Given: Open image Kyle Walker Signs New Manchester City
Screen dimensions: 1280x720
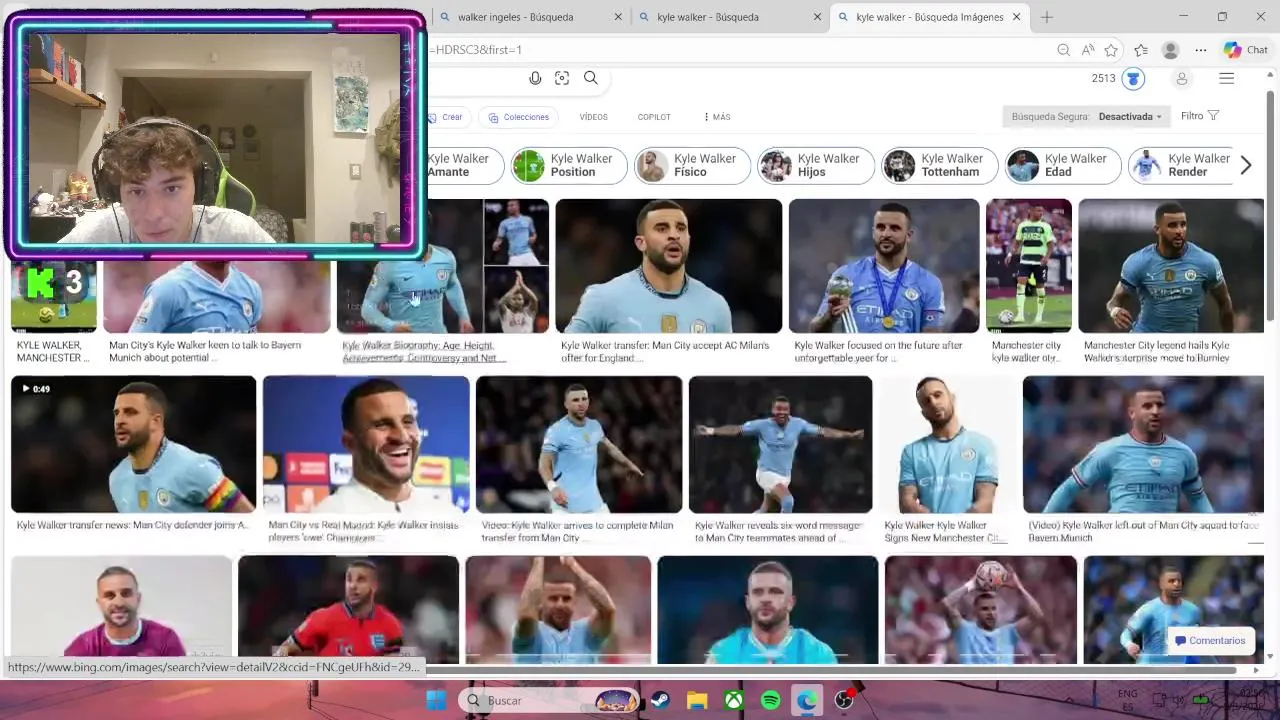Looking at the screenshot, I should [x=947, y=444].
